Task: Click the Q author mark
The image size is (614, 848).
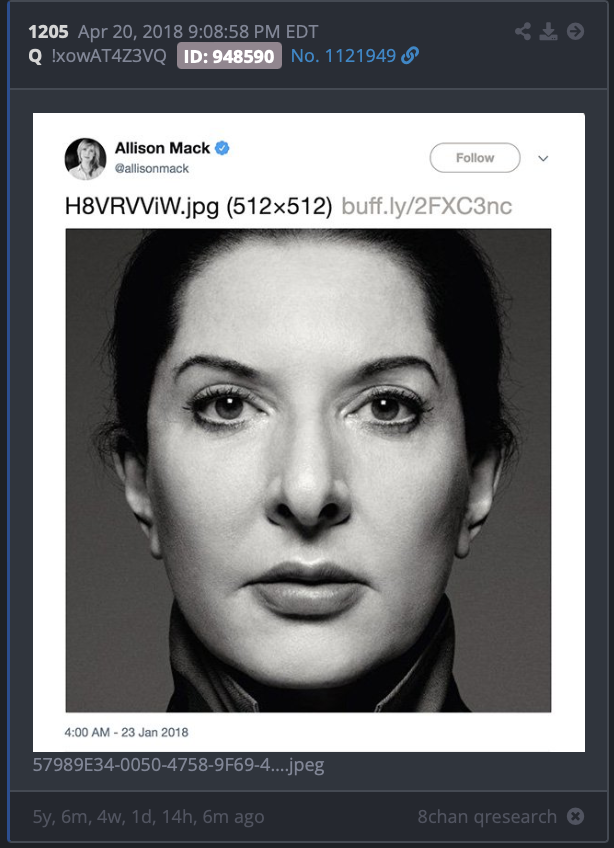Action: (x=35, y=56)
